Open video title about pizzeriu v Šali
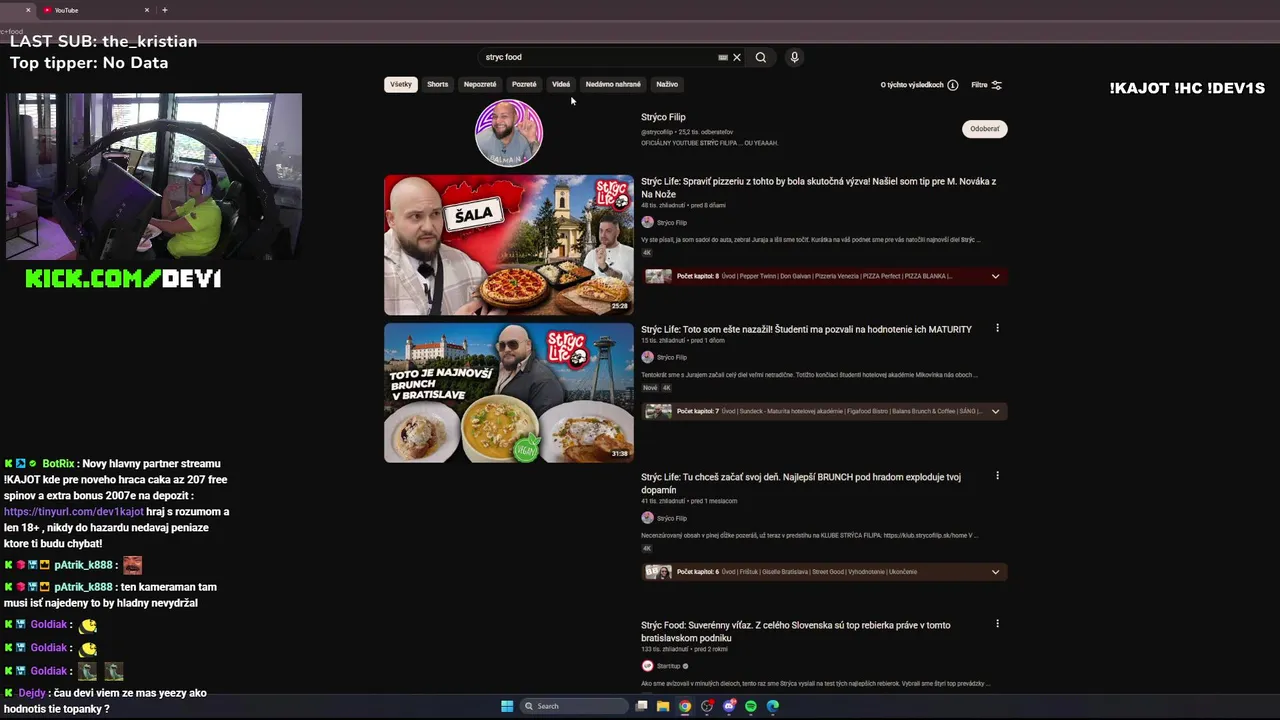Screen dimensions: 1280x720 [x=818, y=188]
